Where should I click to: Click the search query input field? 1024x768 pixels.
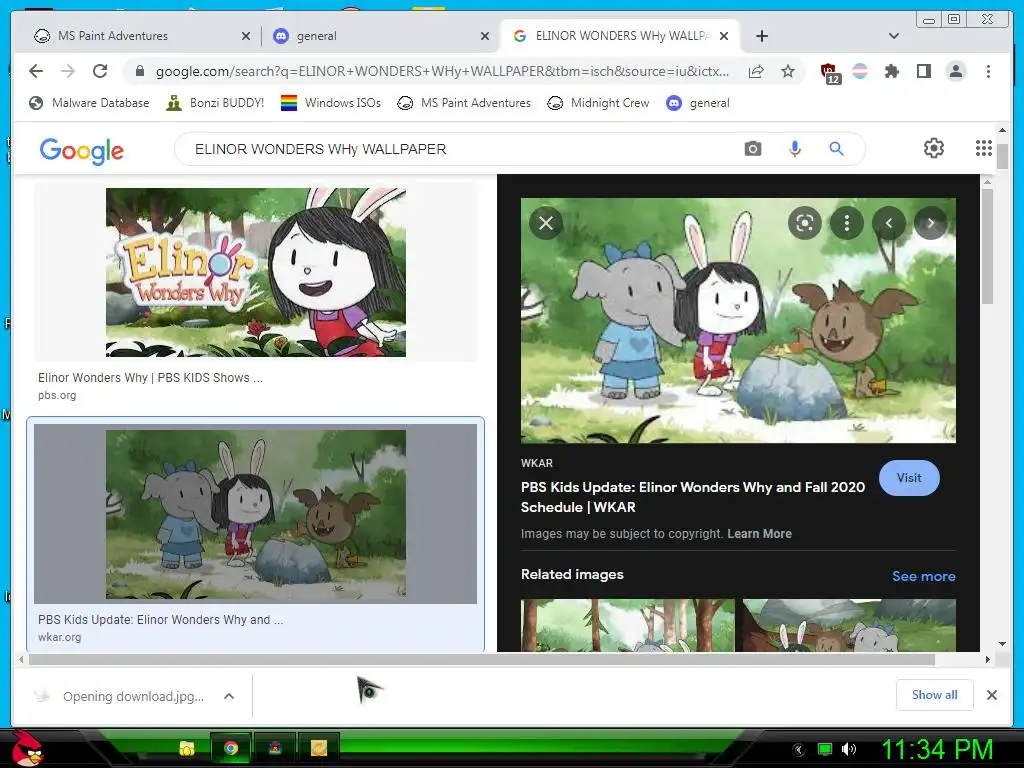457,149
